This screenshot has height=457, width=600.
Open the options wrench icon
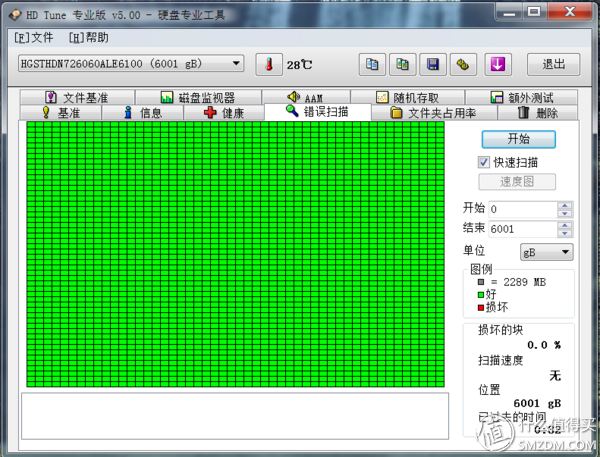pos(463,64)
